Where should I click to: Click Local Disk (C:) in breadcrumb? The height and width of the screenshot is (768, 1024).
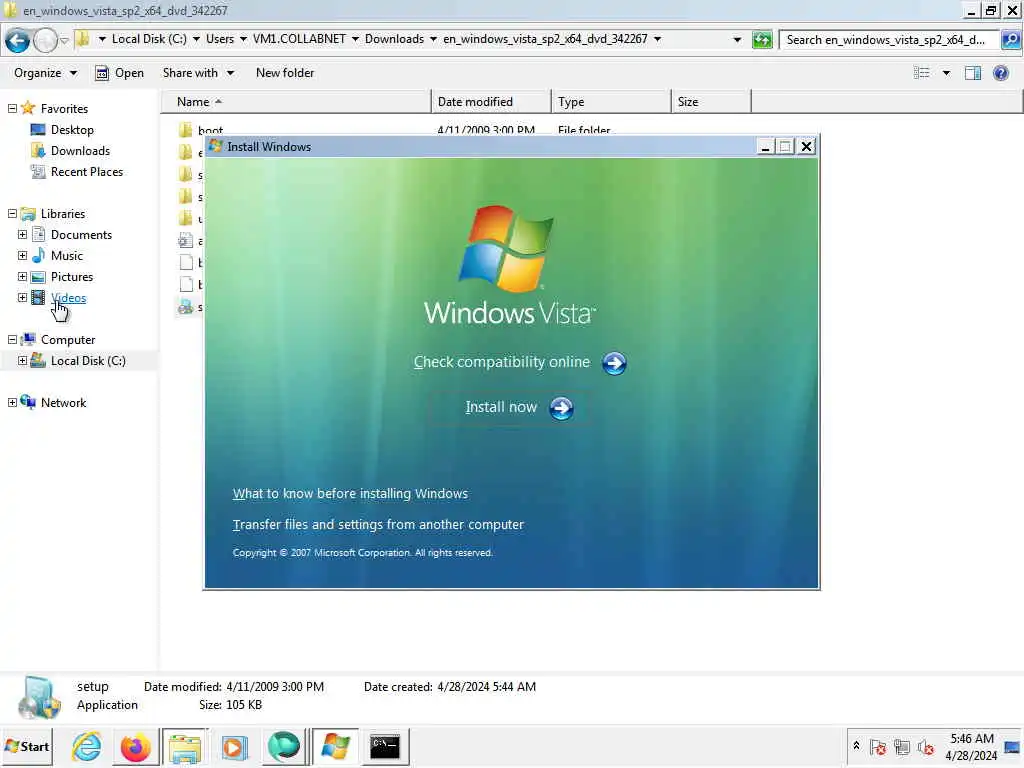(149, 39)
